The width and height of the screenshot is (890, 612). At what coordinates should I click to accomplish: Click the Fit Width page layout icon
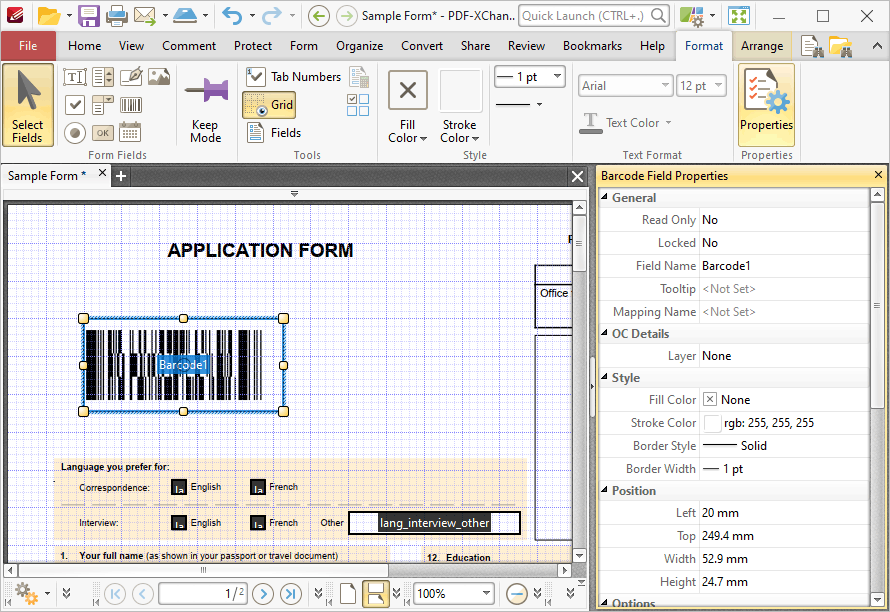[x=376, y=594]
